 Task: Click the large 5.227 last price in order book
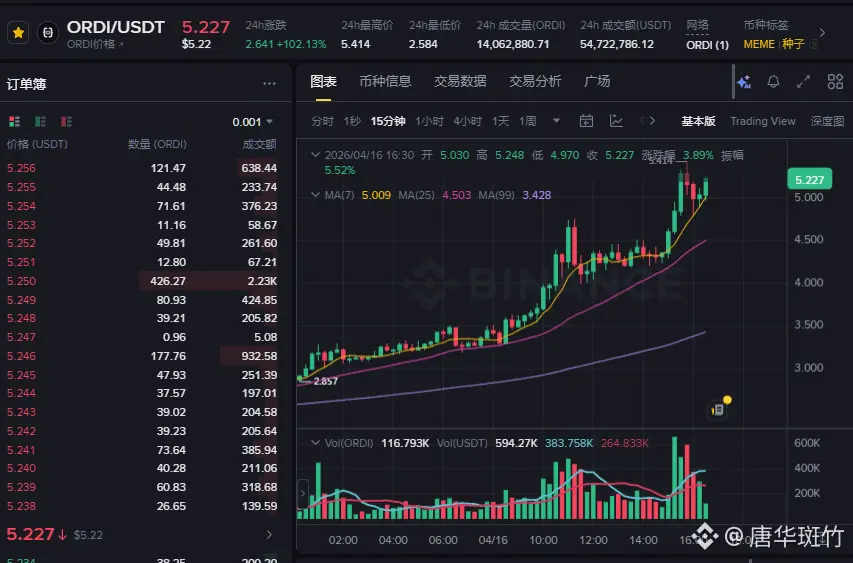tap(30, 534)
